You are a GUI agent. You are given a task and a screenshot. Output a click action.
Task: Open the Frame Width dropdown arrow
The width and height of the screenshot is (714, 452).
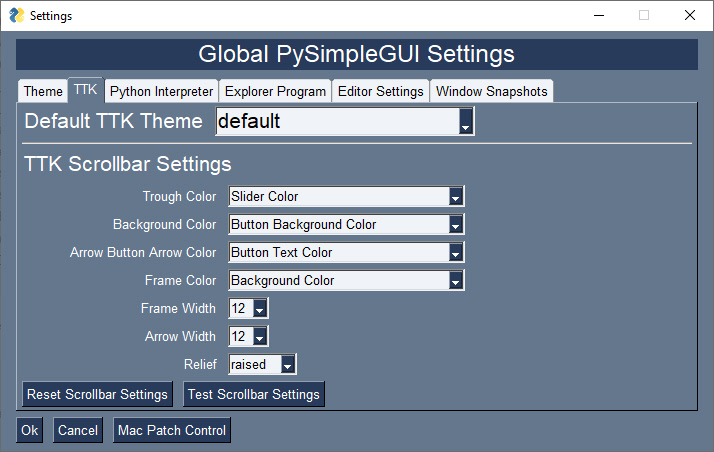tap(260, 308)
